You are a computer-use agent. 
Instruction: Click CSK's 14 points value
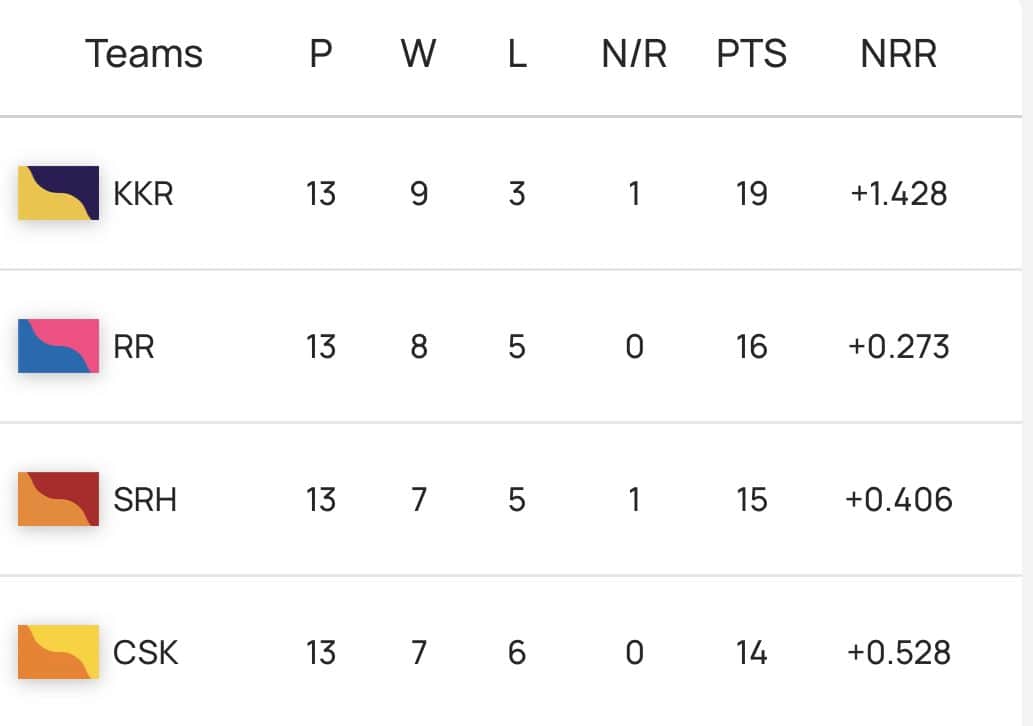(x=751, y=652)
